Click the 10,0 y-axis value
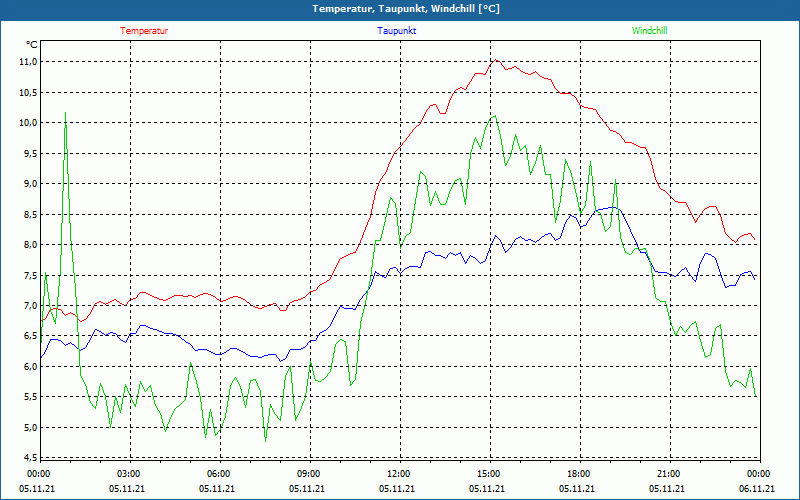 point(28,122)
